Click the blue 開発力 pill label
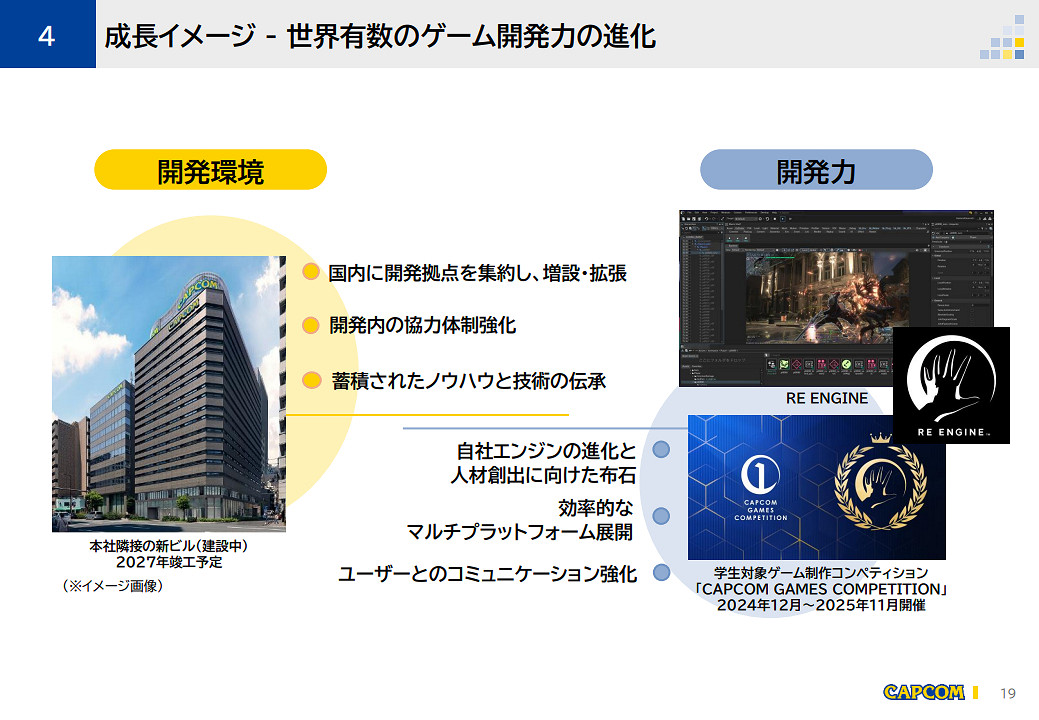Screen dimensions: 1039x720 pyautogui.click(x=816, y=170)
